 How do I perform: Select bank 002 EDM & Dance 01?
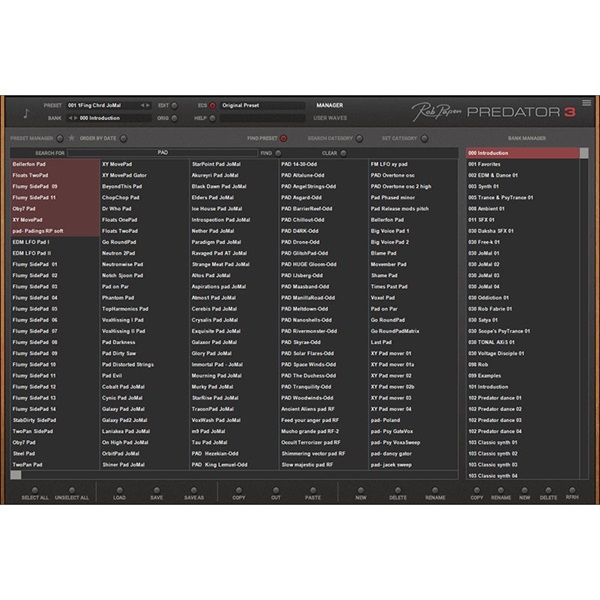click(x=522, y=175)
